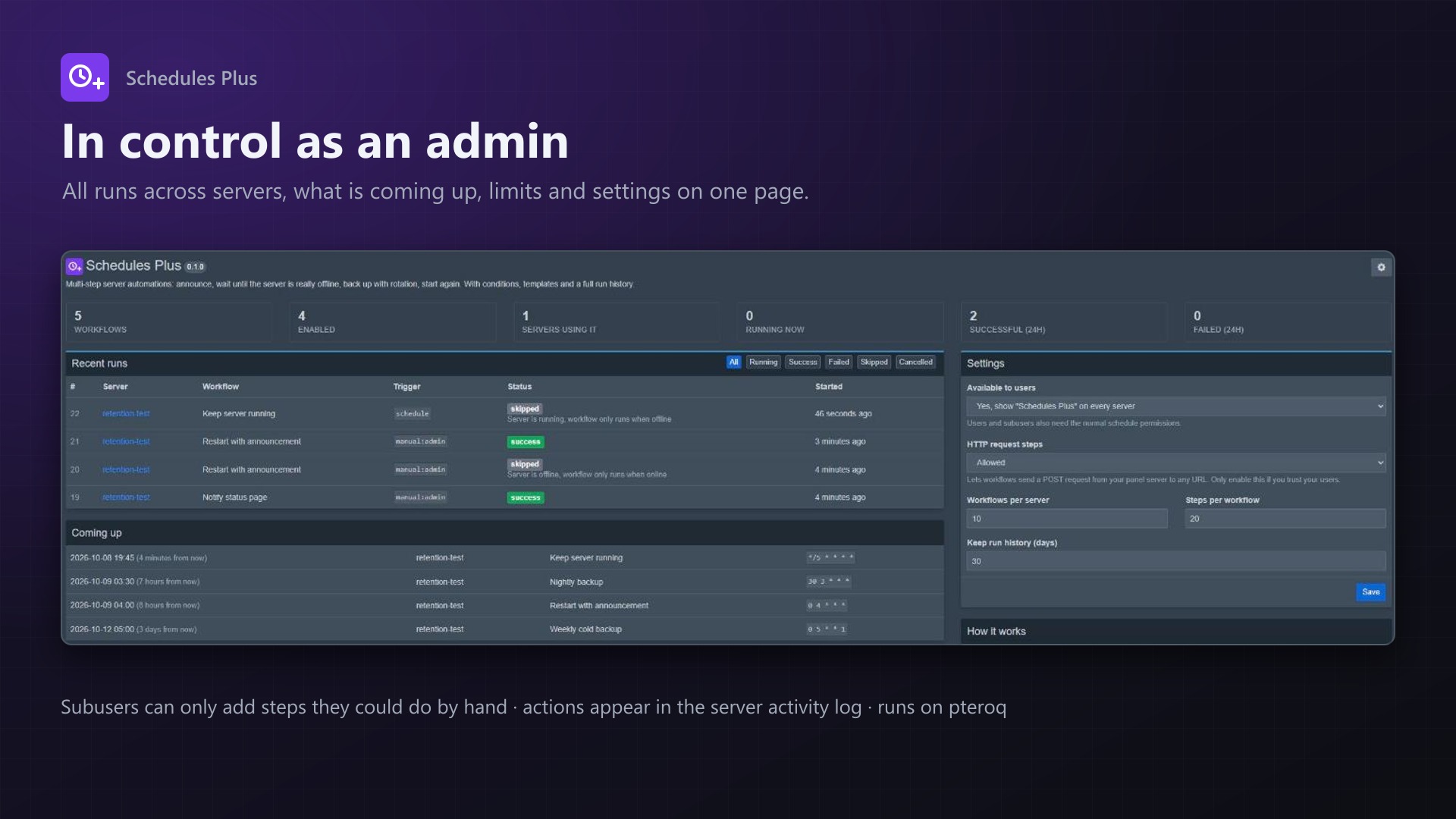Click the small Schedules Plus panel icon
This screenshot has width=1456, height=819.
74,266
